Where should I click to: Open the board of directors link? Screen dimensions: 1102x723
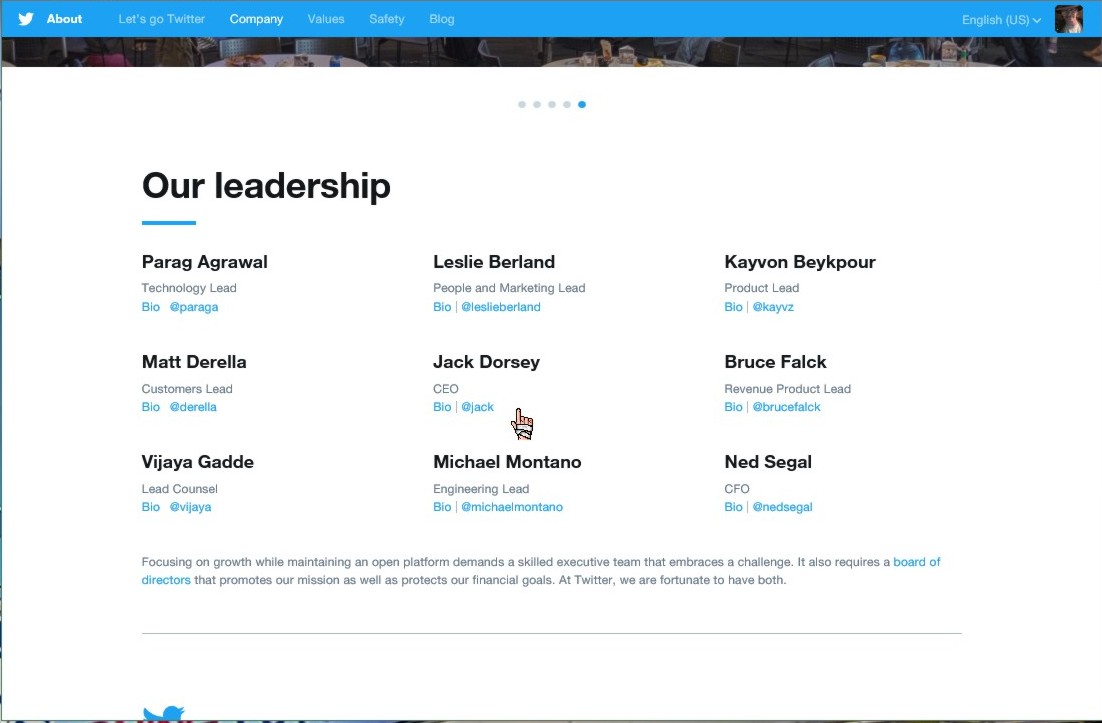[916, 562]
